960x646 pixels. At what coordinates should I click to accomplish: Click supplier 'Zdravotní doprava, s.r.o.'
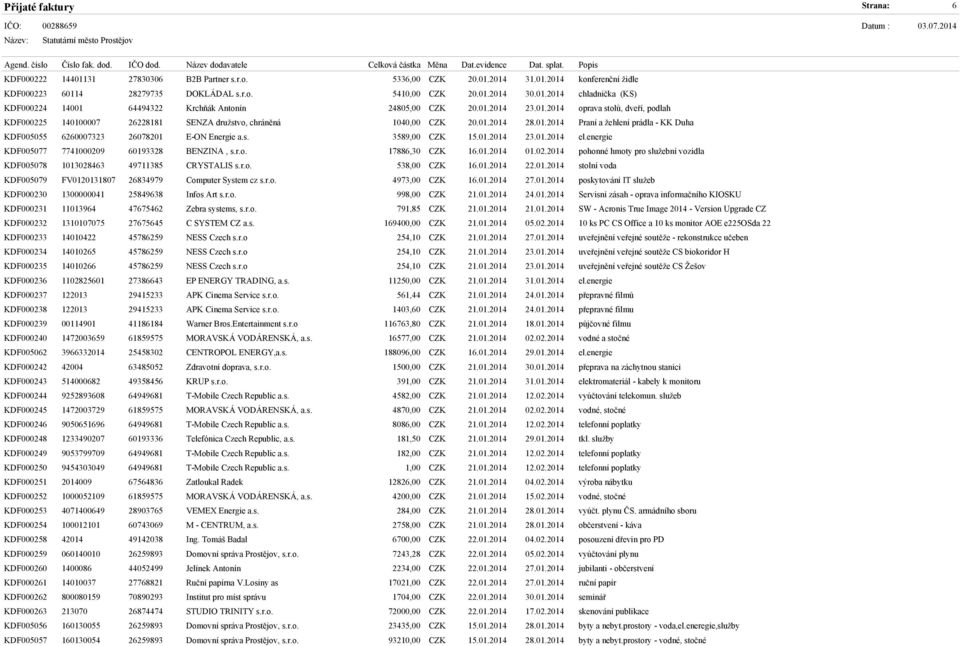click(228, 367)
